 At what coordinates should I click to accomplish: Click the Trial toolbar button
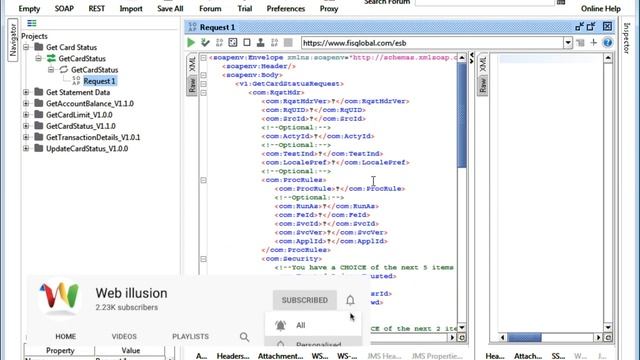[x=244, y=9]
